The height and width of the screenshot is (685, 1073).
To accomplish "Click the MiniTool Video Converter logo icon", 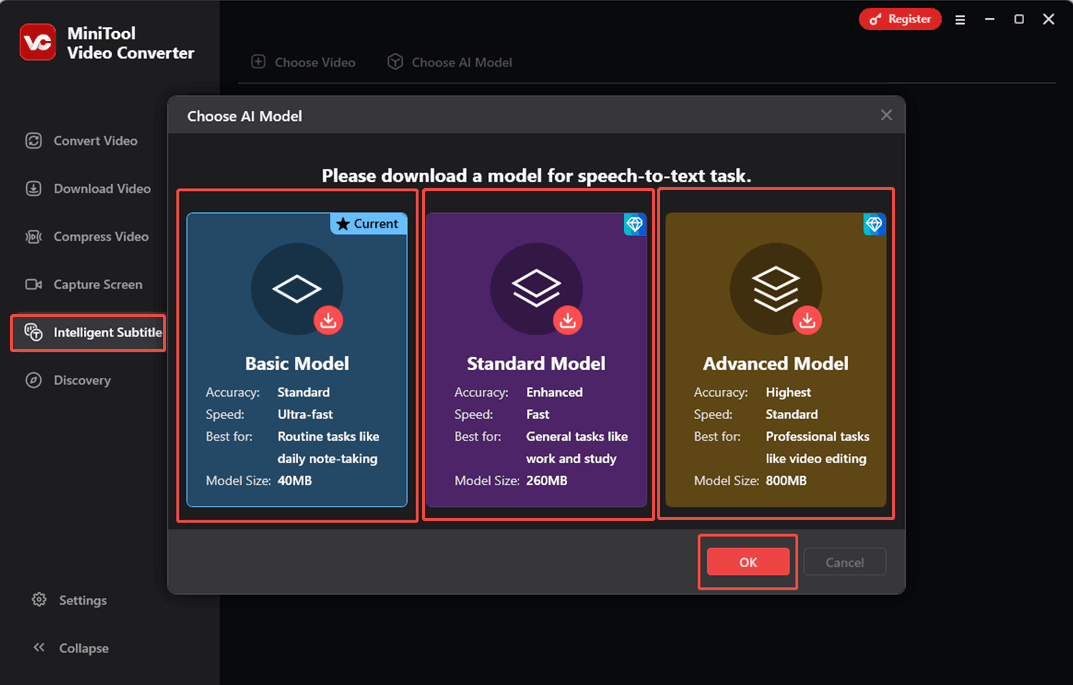I will coord(38,42).
